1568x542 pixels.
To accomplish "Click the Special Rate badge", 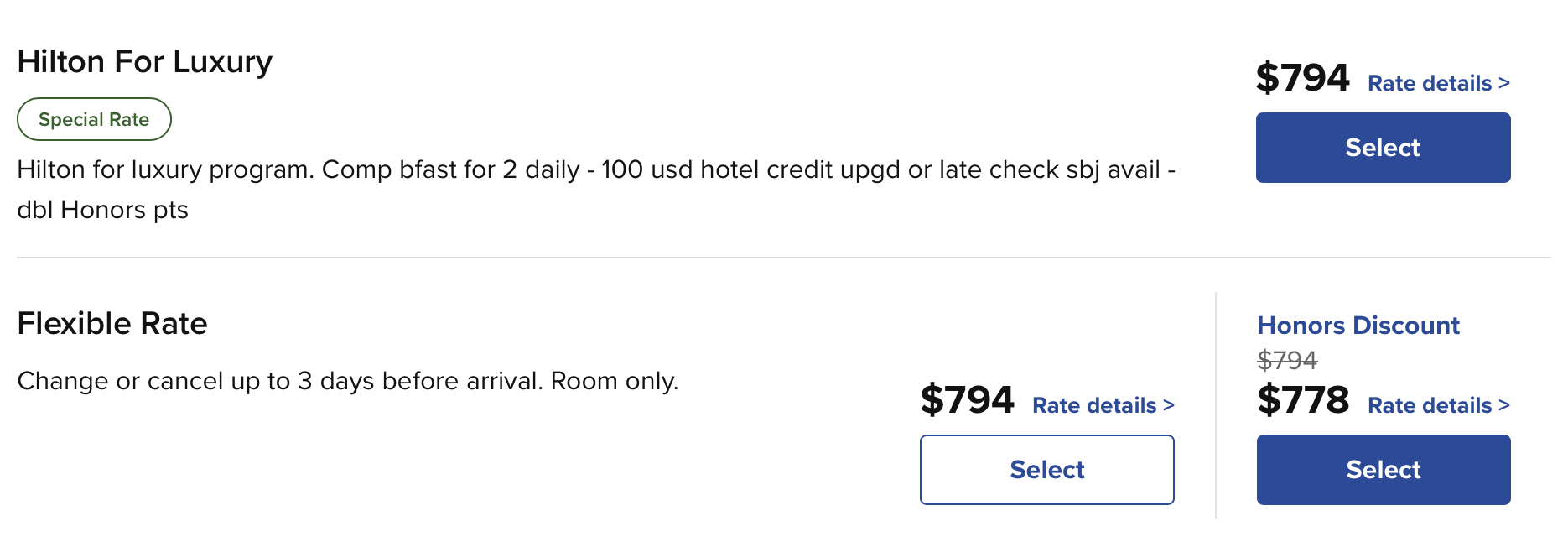I will coord(94,119).
